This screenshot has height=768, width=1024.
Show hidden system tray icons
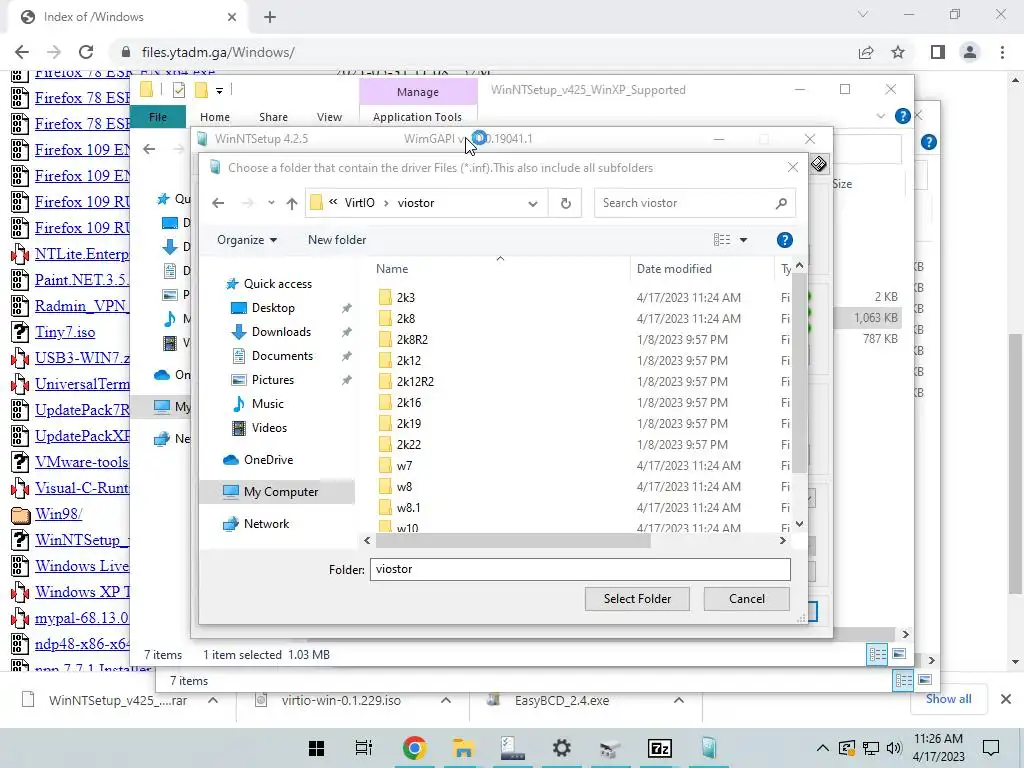[822, 748]
